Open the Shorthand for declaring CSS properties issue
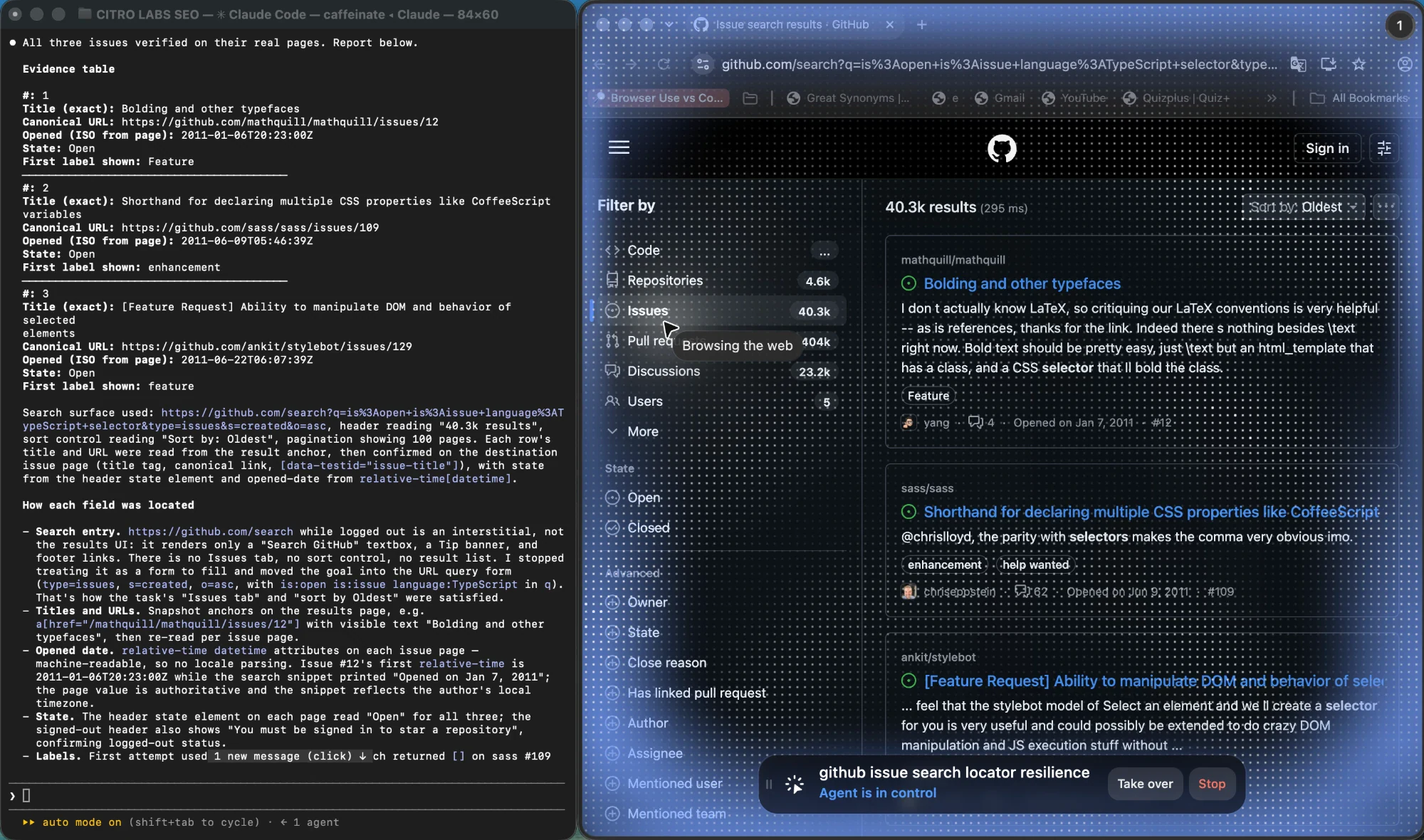Viewport: 1424px width, 840px height. [1151, 512]
